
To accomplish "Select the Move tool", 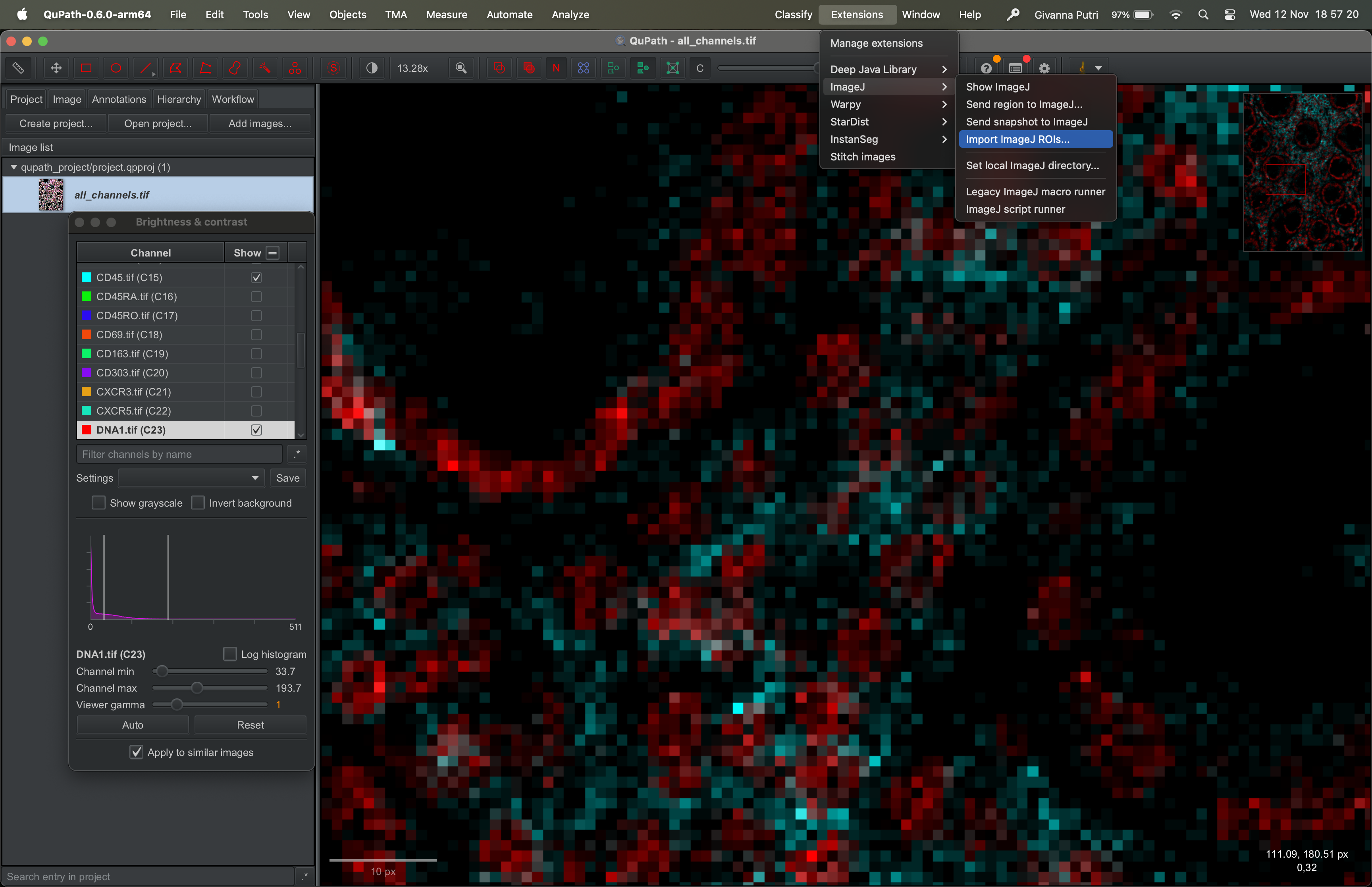I will tap(56, 68).
